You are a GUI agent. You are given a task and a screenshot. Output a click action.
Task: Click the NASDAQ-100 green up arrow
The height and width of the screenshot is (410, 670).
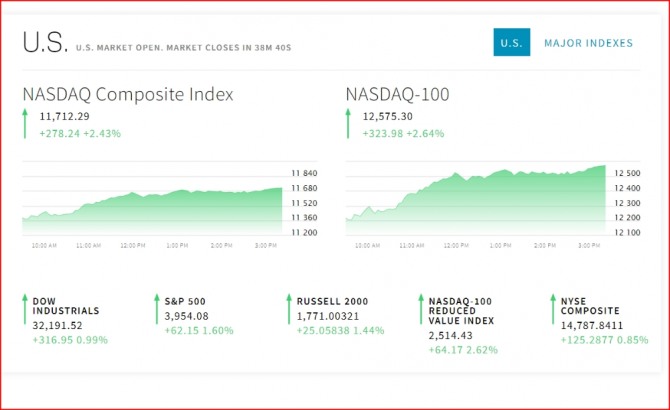tap(349, 124)
